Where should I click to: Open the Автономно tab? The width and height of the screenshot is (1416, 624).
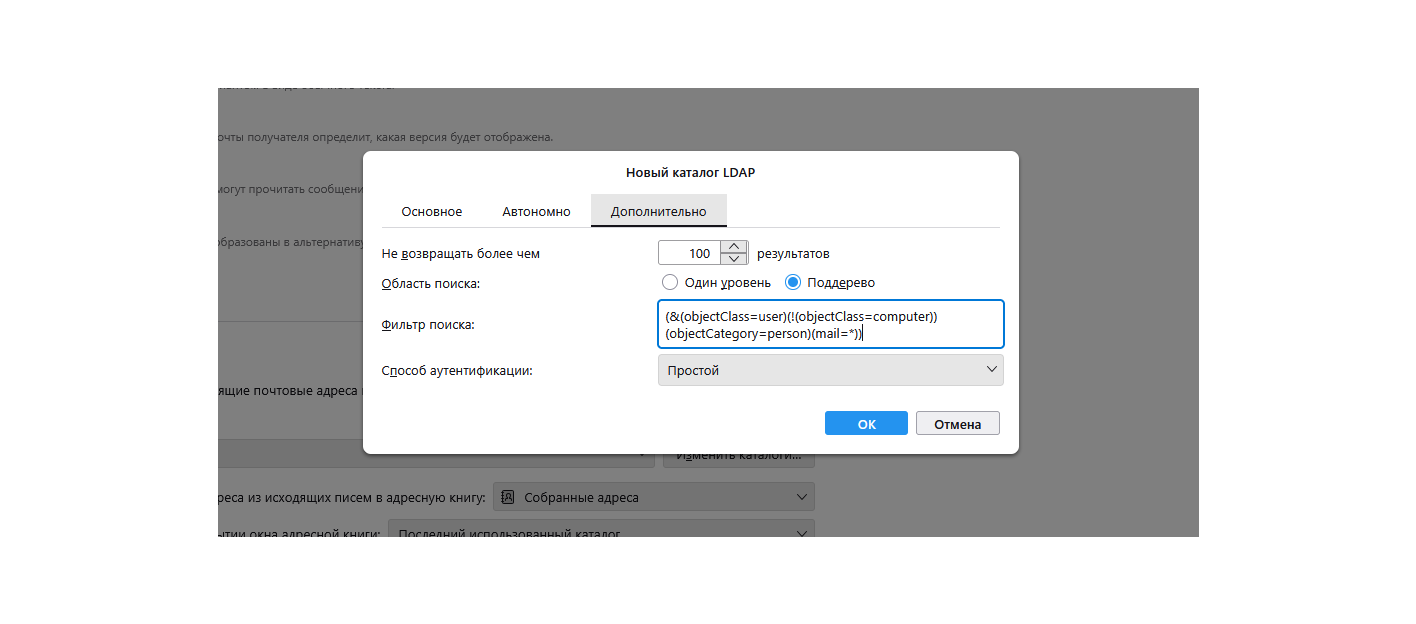(x=536, y=211)
